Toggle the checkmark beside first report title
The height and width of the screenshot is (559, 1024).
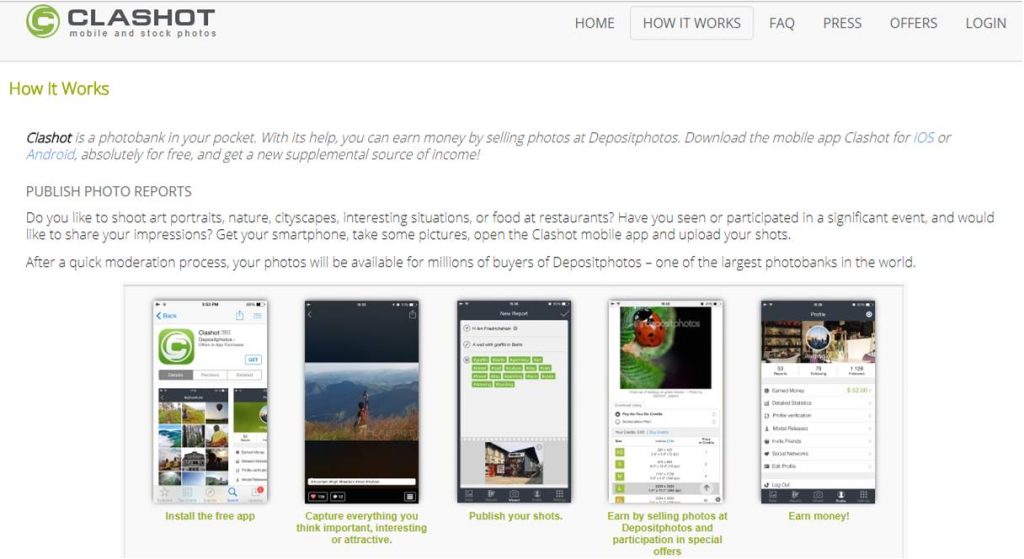(466, 327)
